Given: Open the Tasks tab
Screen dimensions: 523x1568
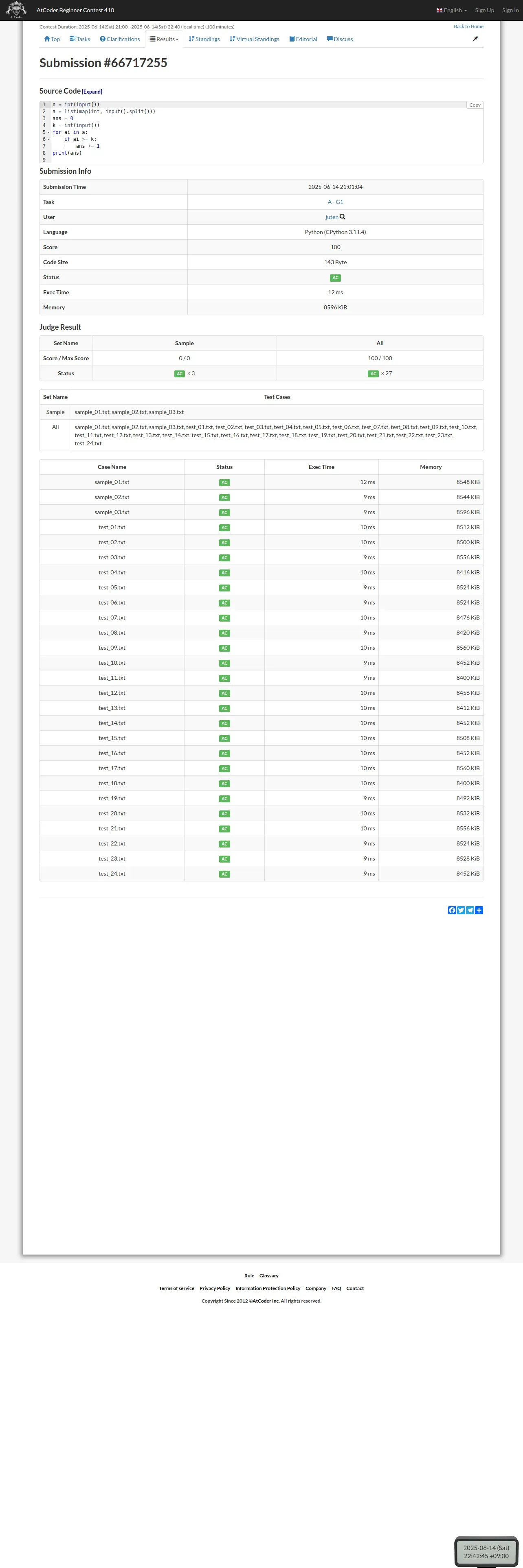Looking at the screenshot, I should 80,39.
